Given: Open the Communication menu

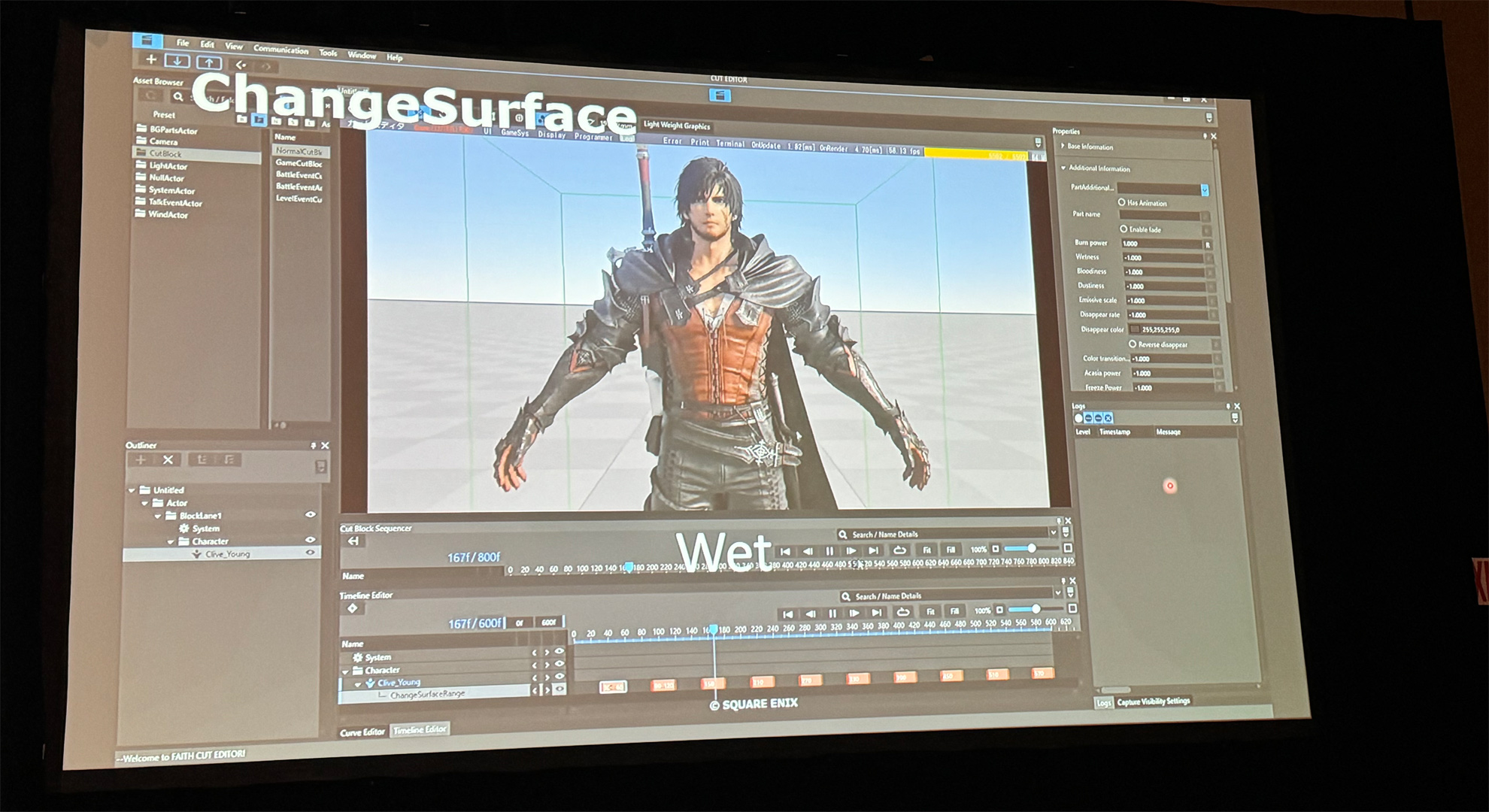Looking at the screenshot, I should 281,50.
